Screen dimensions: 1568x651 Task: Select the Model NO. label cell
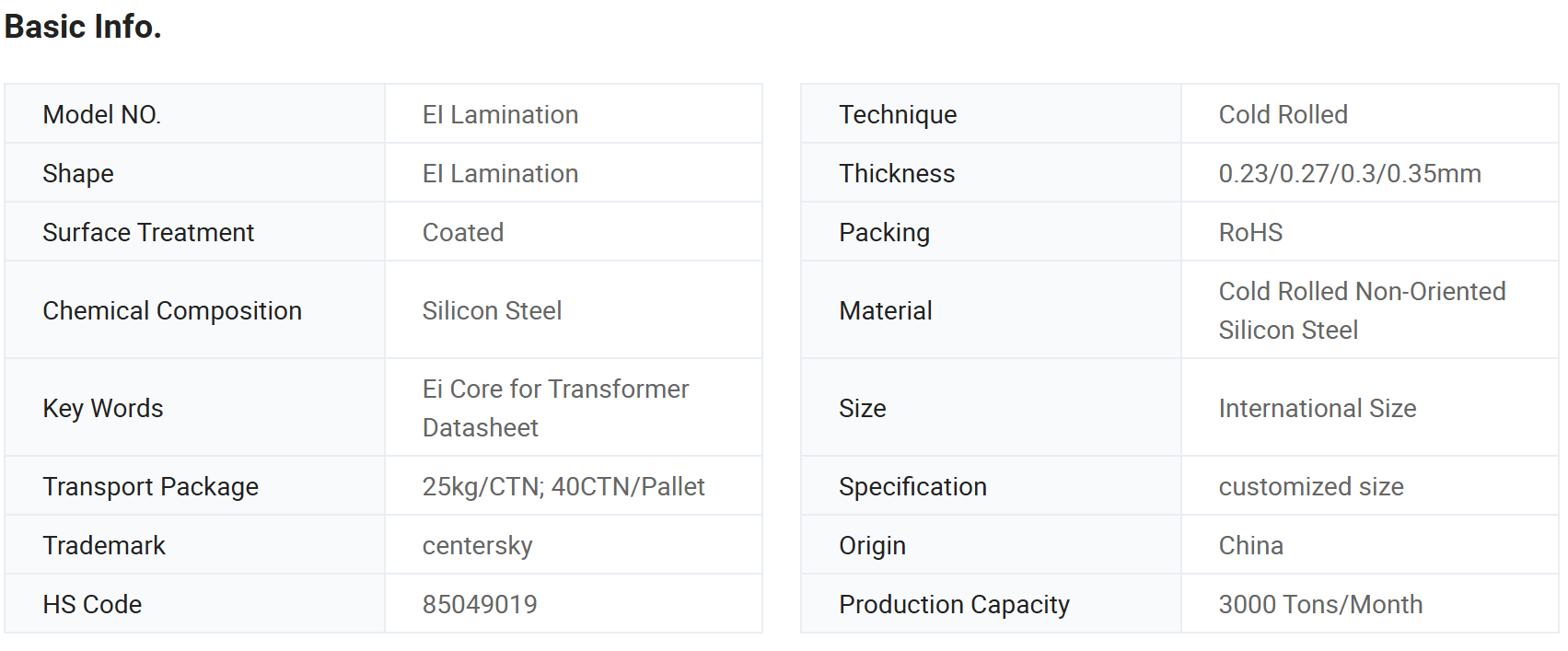click(x=194, y=114)
